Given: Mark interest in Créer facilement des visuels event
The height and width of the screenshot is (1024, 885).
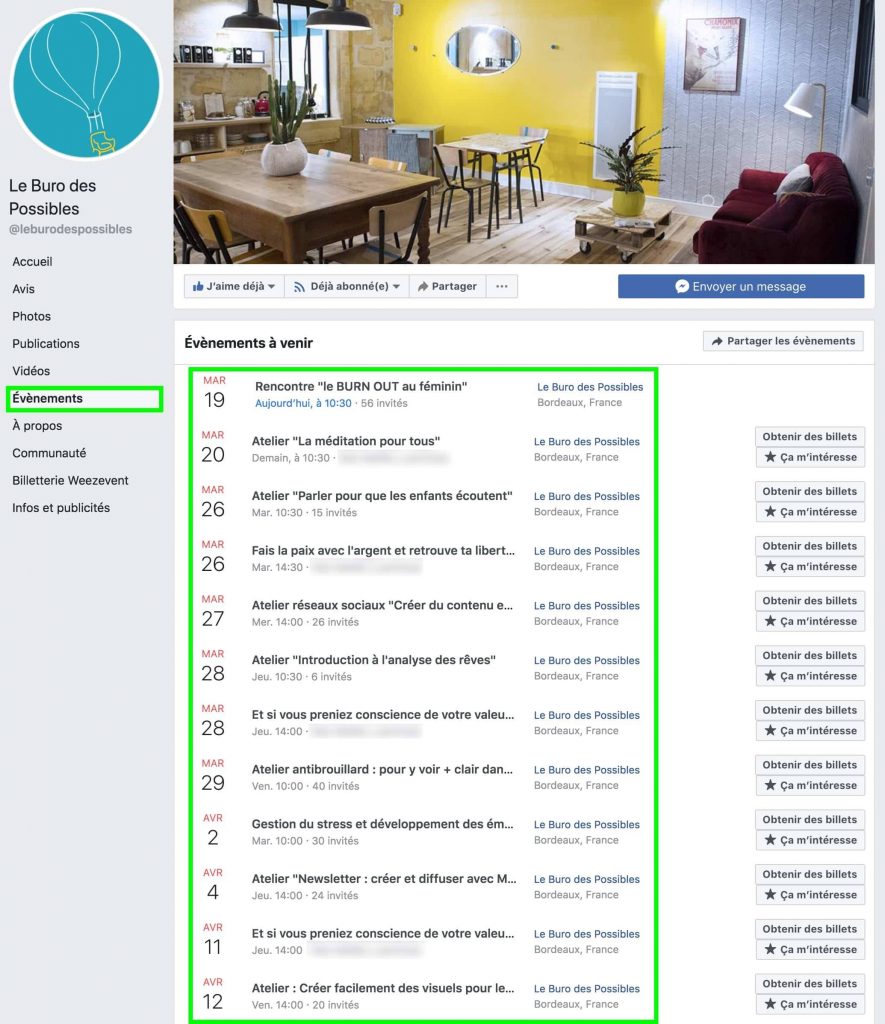Looking at the screenshot, I should (x=810, y=1004).
